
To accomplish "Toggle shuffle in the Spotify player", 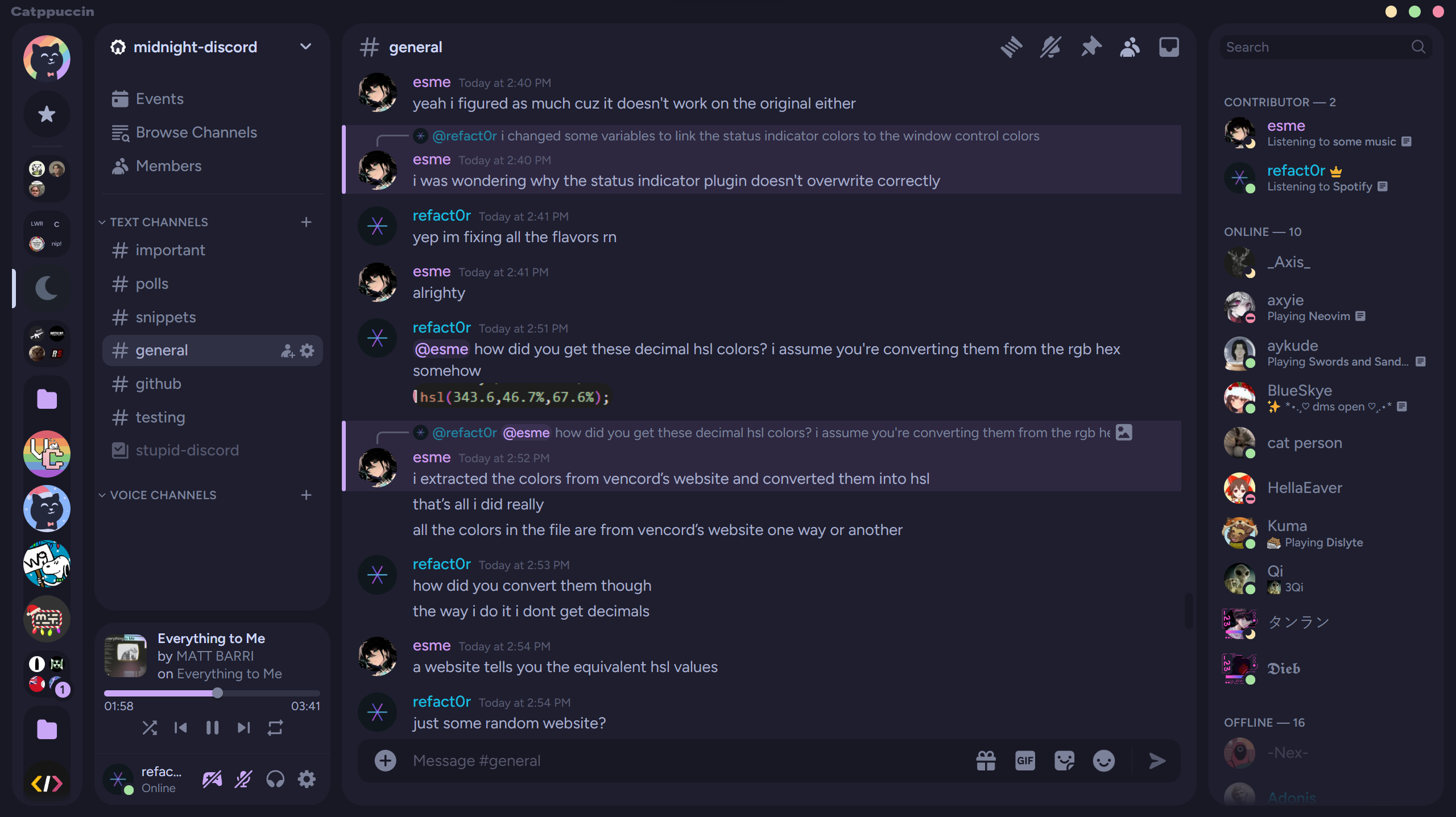I will (x=149, y=728).
